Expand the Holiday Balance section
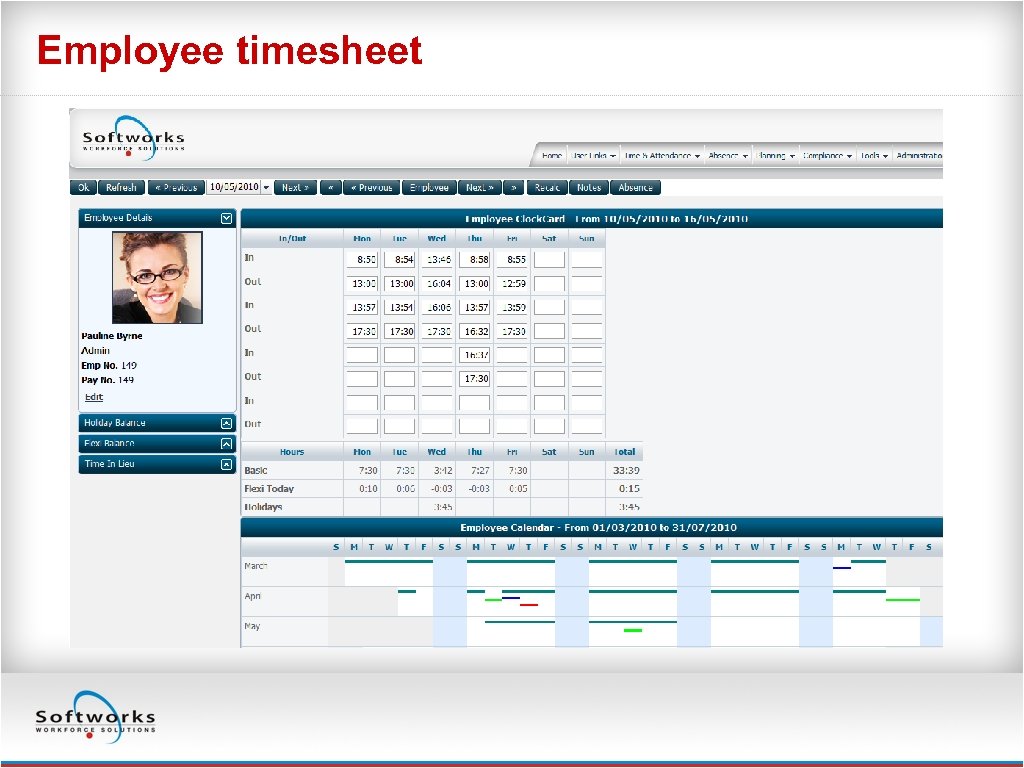This screenshot has height=768, width=1024. pos(227,422)
